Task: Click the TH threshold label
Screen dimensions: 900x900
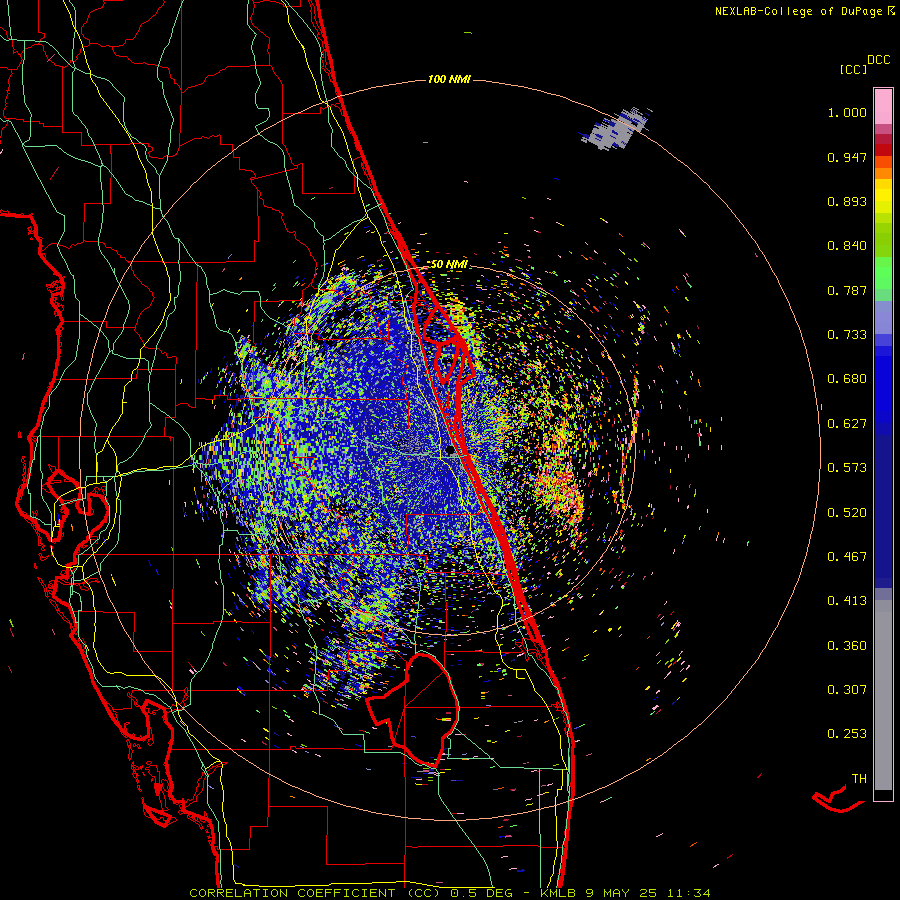Action: click(x=859, y=779)
